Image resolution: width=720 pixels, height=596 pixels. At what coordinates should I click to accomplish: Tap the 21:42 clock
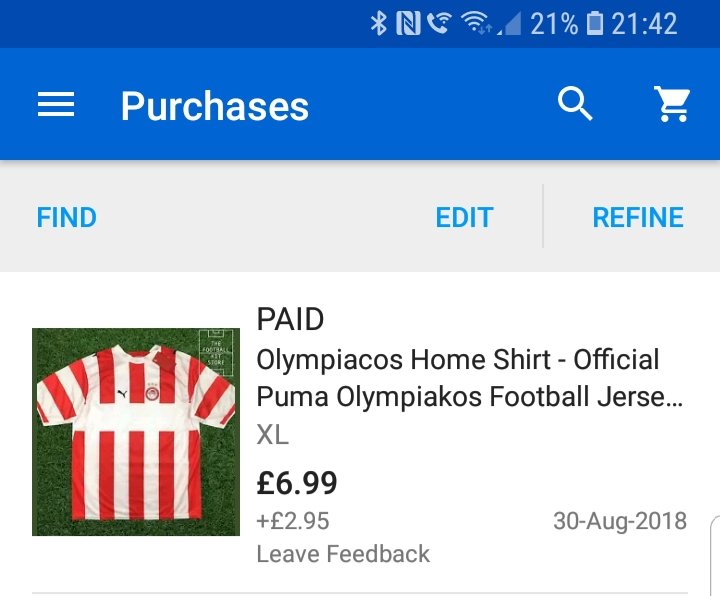click(645, 23)
